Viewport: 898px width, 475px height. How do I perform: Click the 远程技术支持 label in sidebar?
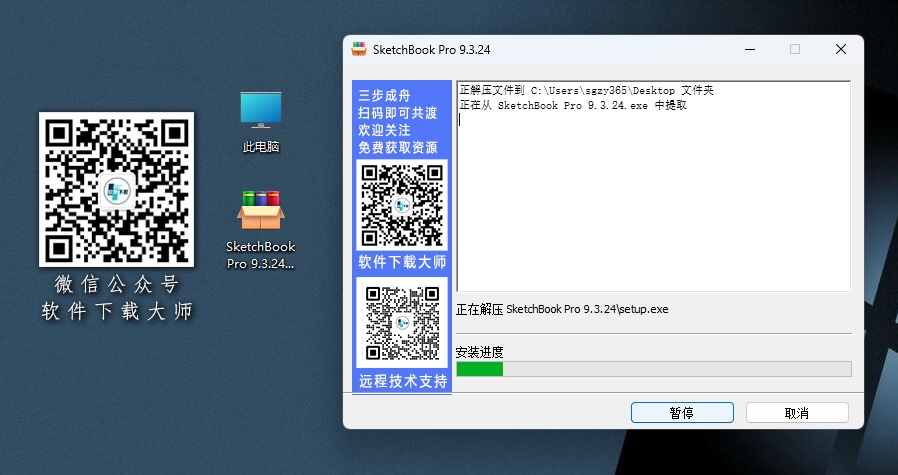[403, 381]
